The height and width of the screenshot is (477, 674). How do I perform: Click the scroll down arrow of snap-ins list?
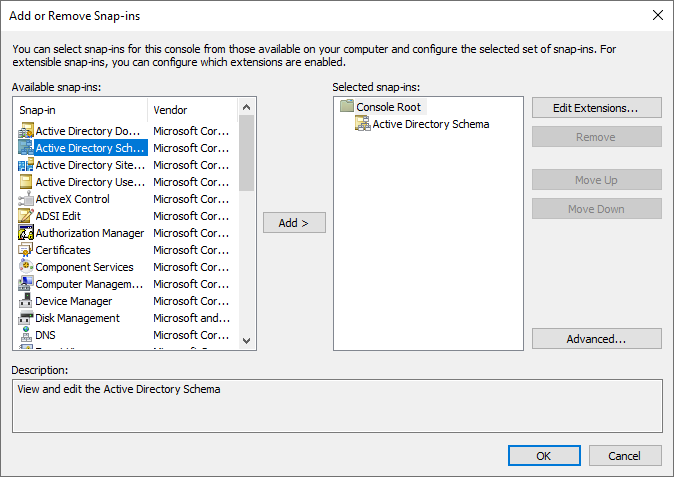(246, 341)
